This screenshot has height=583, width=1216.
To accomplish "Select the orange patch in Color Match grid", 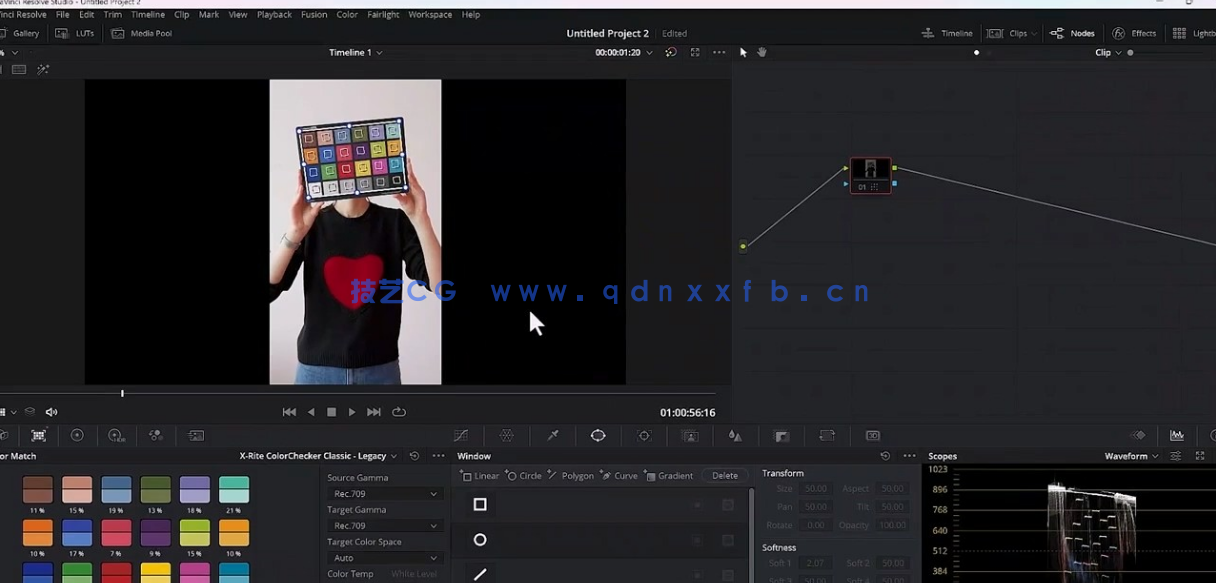I will pos(36,531).
